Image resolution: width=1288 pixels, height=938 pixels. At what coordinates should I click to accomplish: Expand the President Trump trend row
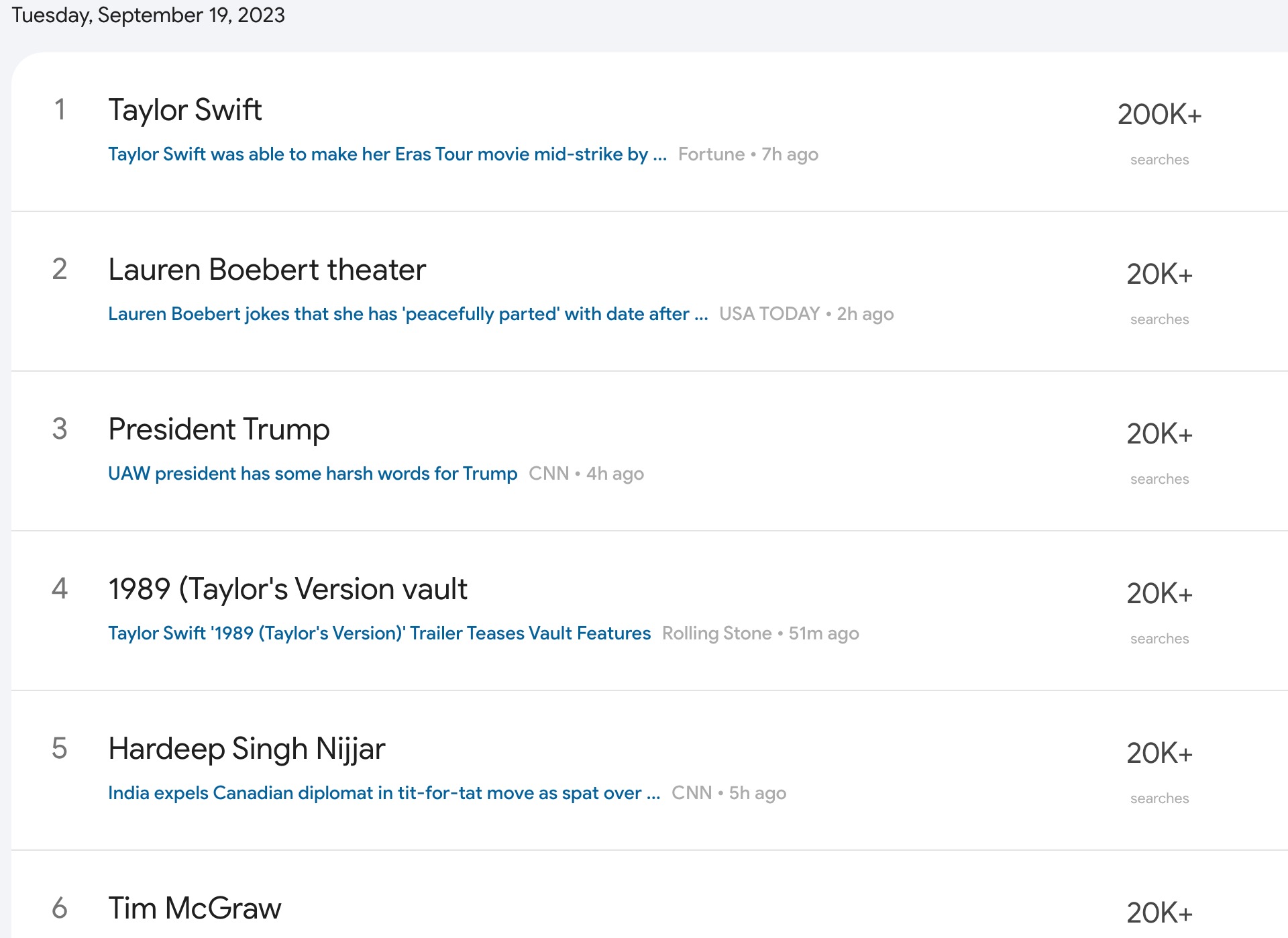pyautogui.click(x=219, y=429)
